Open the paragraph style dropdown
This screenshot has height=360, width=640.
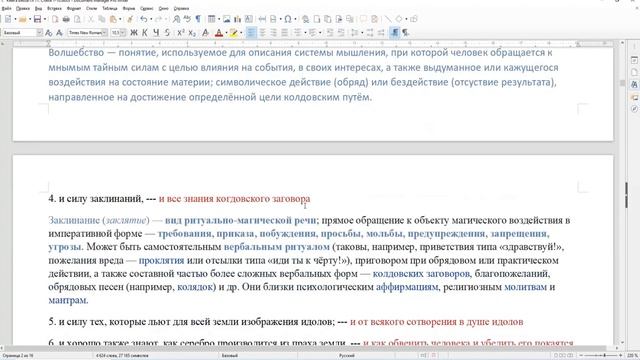(40, 33)
